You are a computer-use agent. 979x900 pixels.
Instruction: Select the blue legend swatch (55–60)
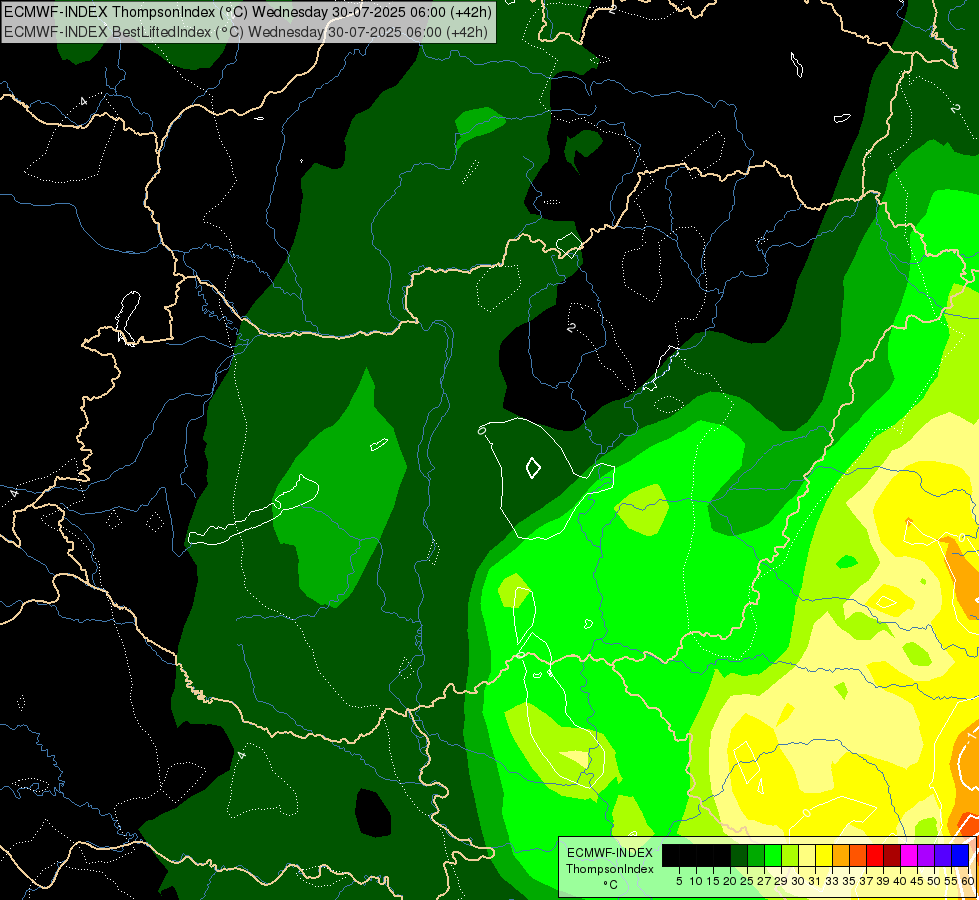point(960,856)
